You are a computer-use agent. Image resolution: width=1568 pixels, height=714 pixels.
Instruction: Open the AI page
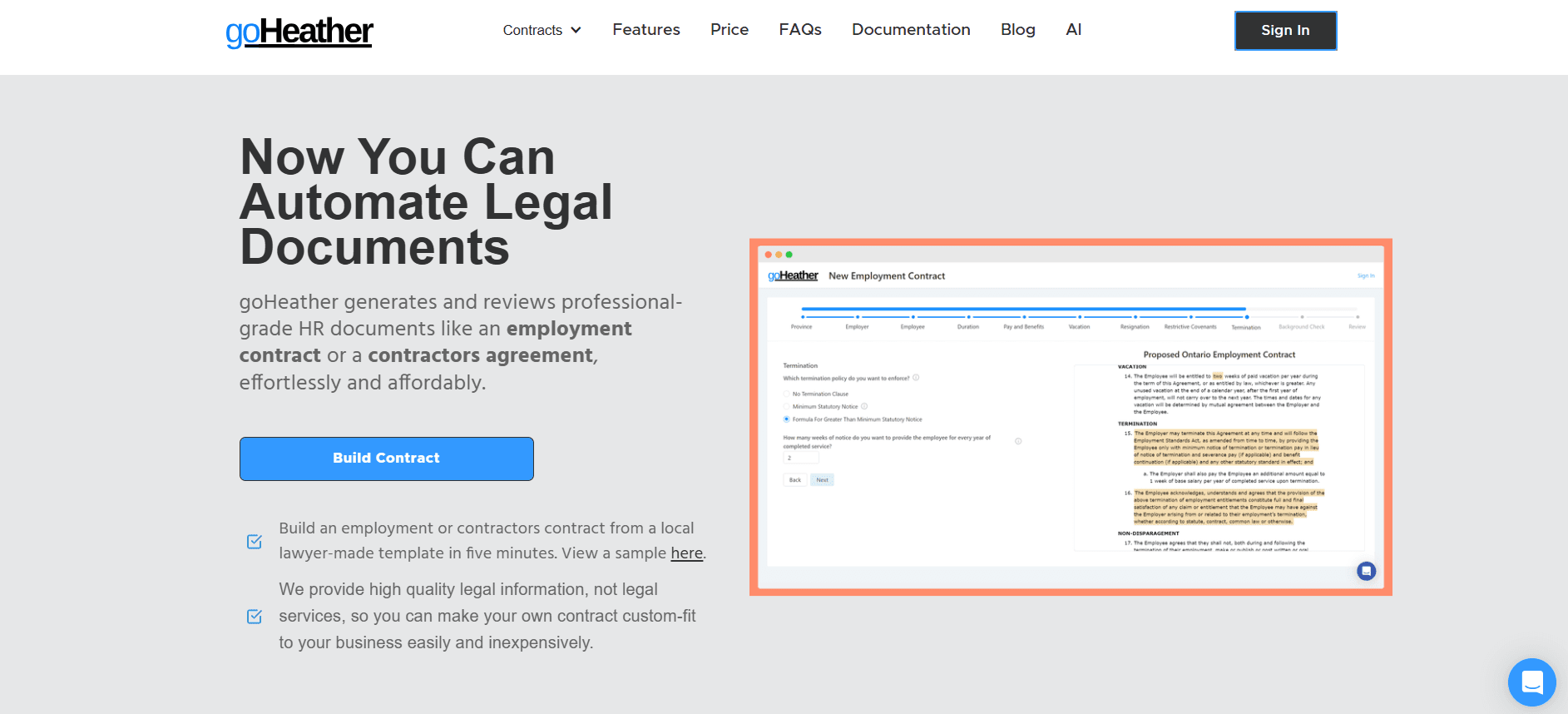[x=1074, y=30]
